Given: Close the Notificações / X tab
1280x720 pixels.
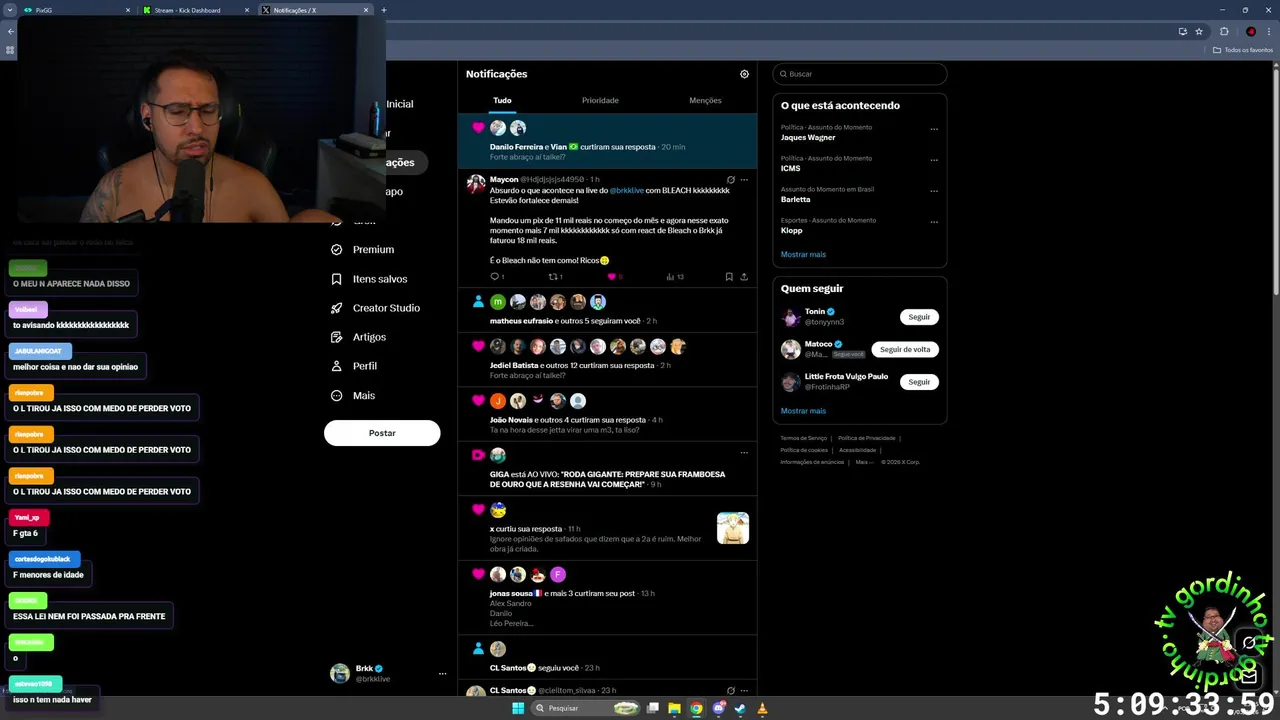Looking at the screenshot, I should (x=366, y=10).
